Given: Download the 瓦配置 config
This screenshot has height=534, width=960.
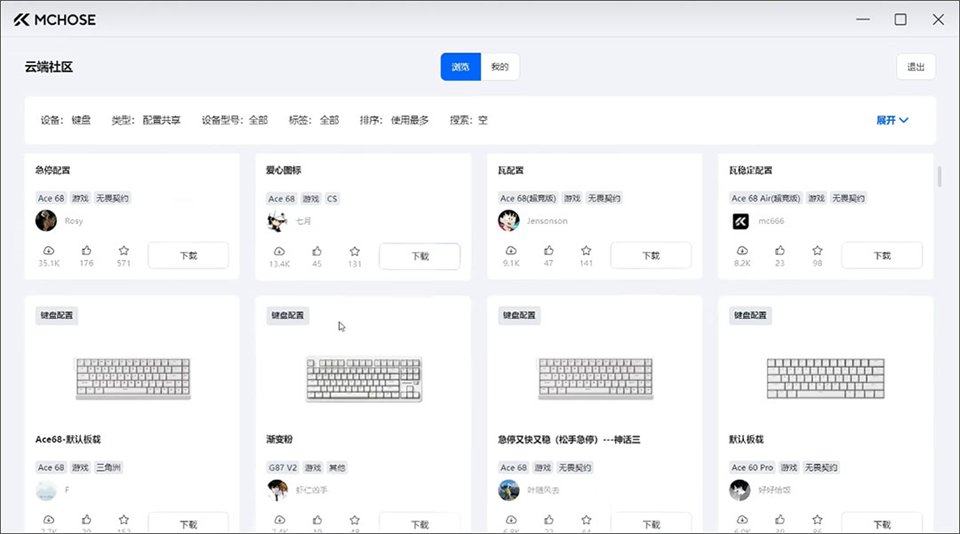Looking at the screenshot, I should point(651,255).
